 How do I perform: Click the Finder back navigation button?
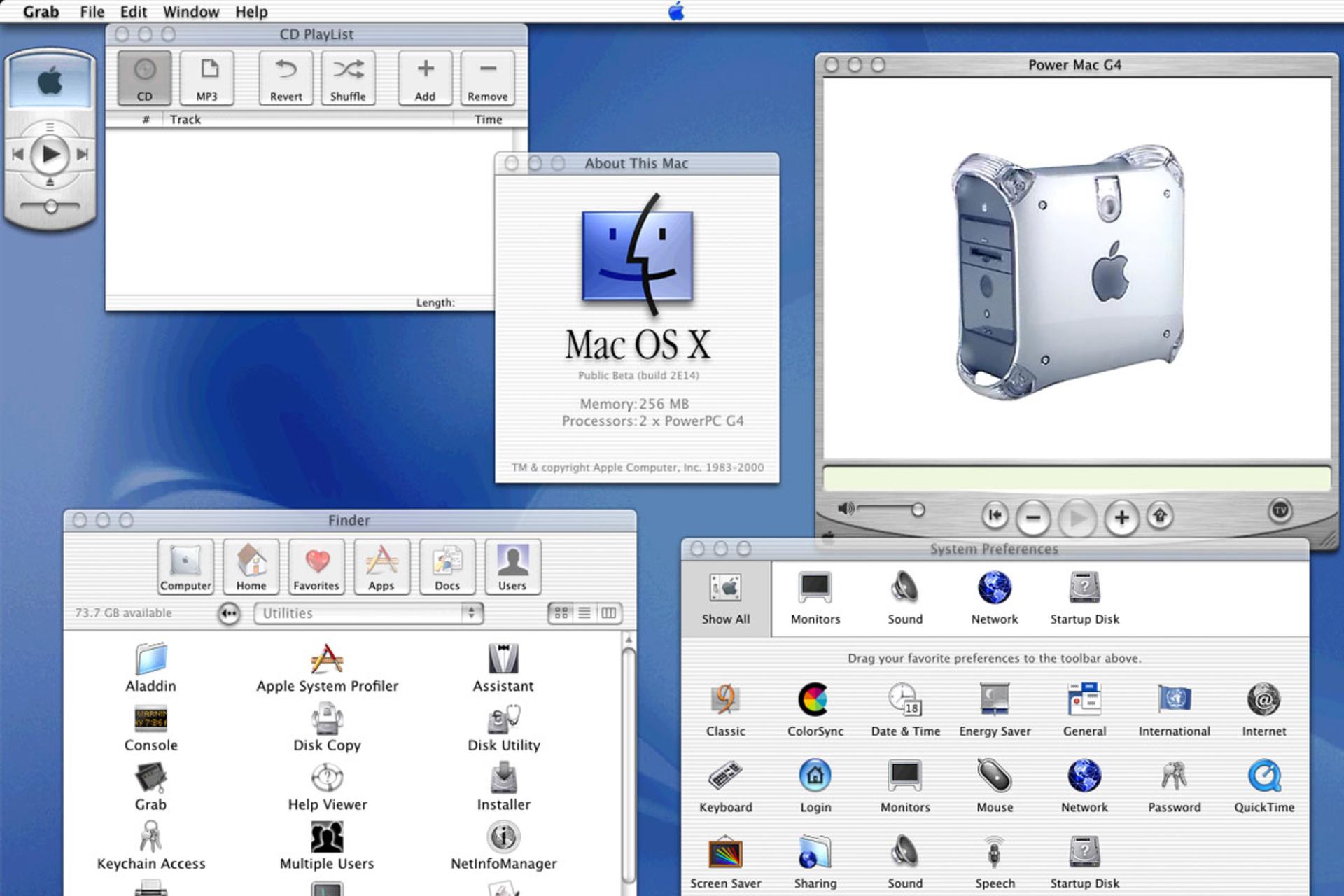click(229, 614)
